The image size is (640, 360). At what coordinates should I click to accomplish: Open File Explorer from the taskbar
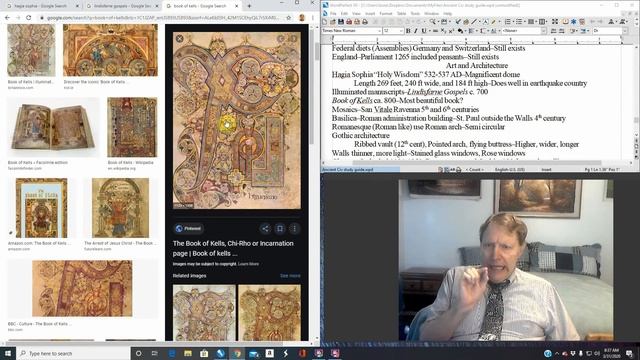188,353
